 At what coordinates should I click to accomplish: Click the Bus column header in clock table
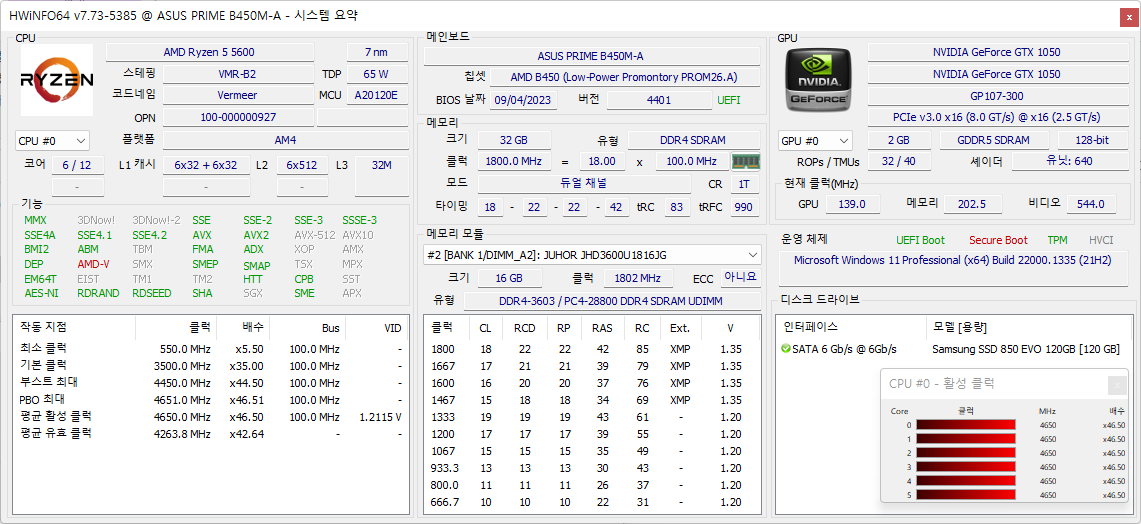click(x=309, y=328)
